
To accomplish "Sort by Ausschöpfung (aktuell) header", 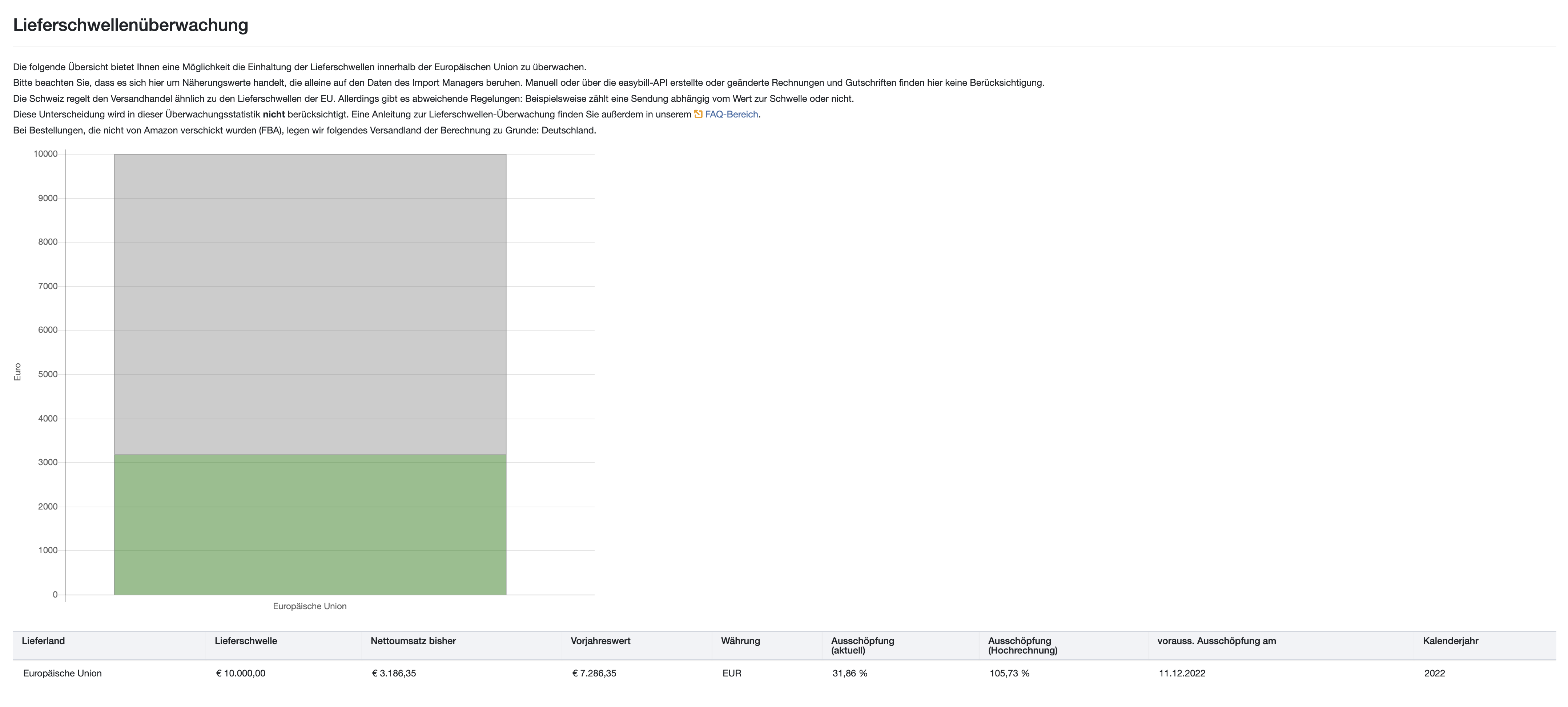I will (862, 645).
